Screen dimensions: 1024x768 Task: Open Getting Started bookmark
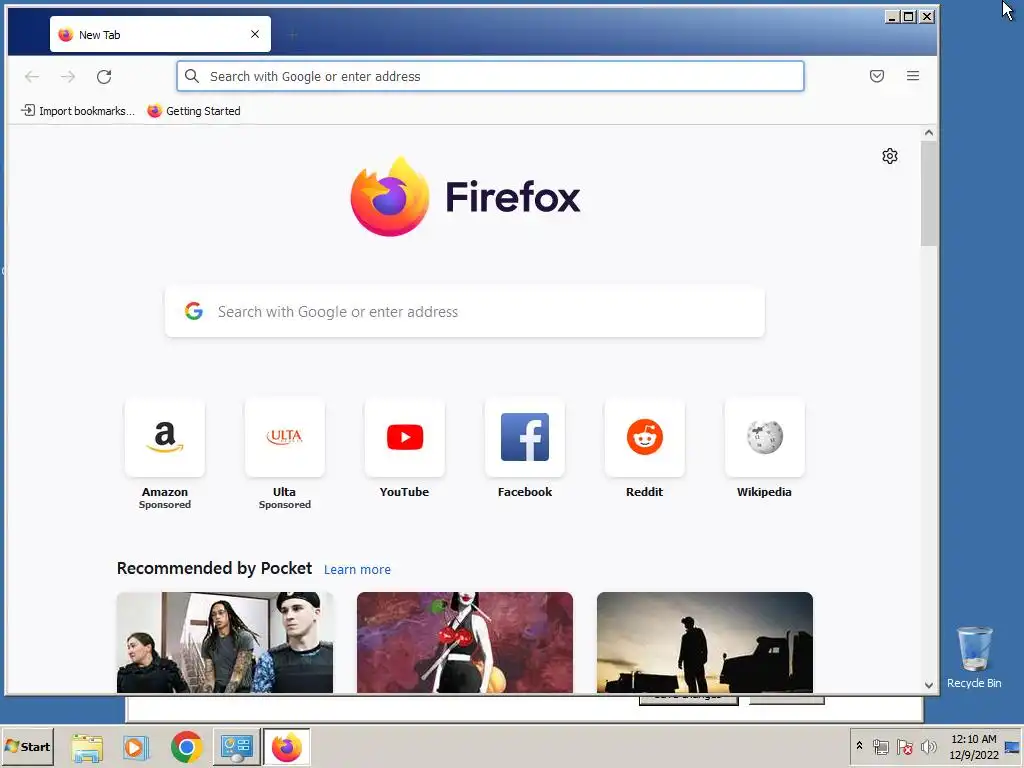[x=194, y=110]
